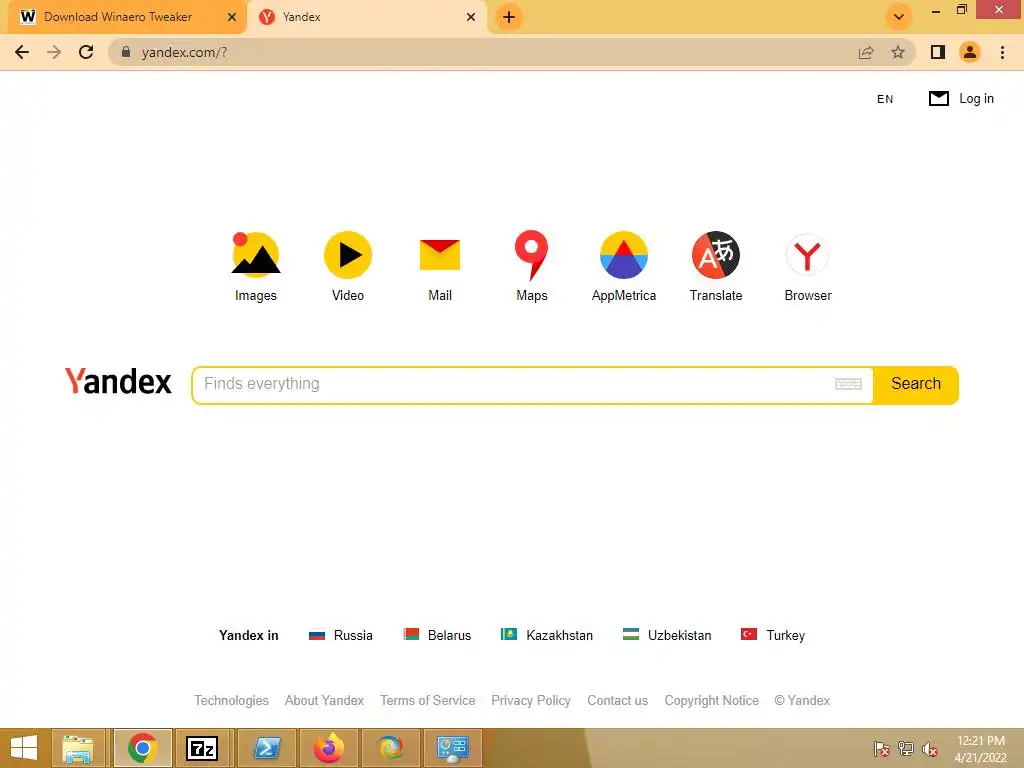Click the Yandex logo
This screenshot has height=768, width=1024.
118,381
